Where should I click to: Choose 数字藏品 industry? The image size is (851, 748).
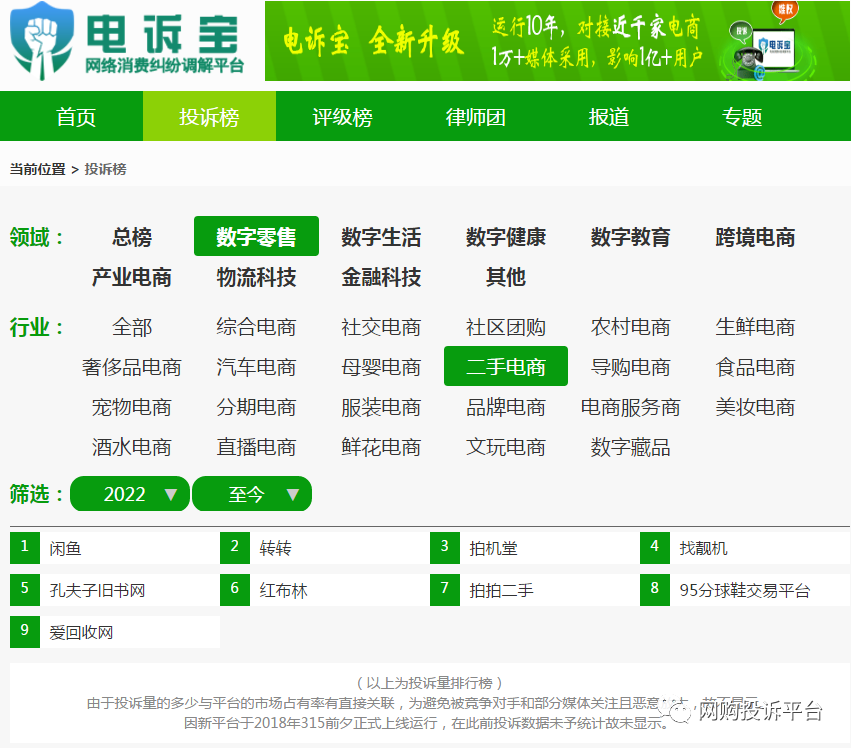[x=631, y=447]
